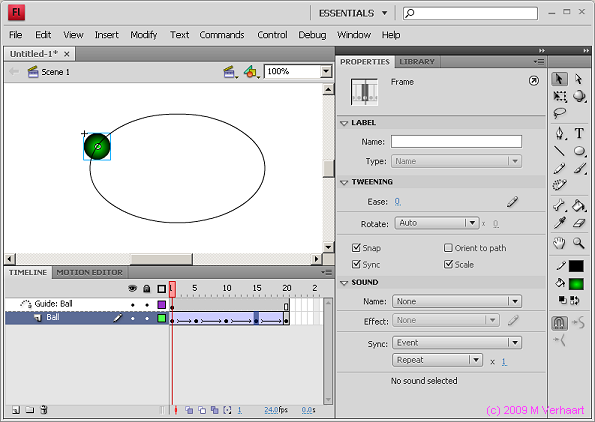This screenshot has width=595, height=422.
Task: Toggle the Scale checkbox
Action: tap(448, 264)
